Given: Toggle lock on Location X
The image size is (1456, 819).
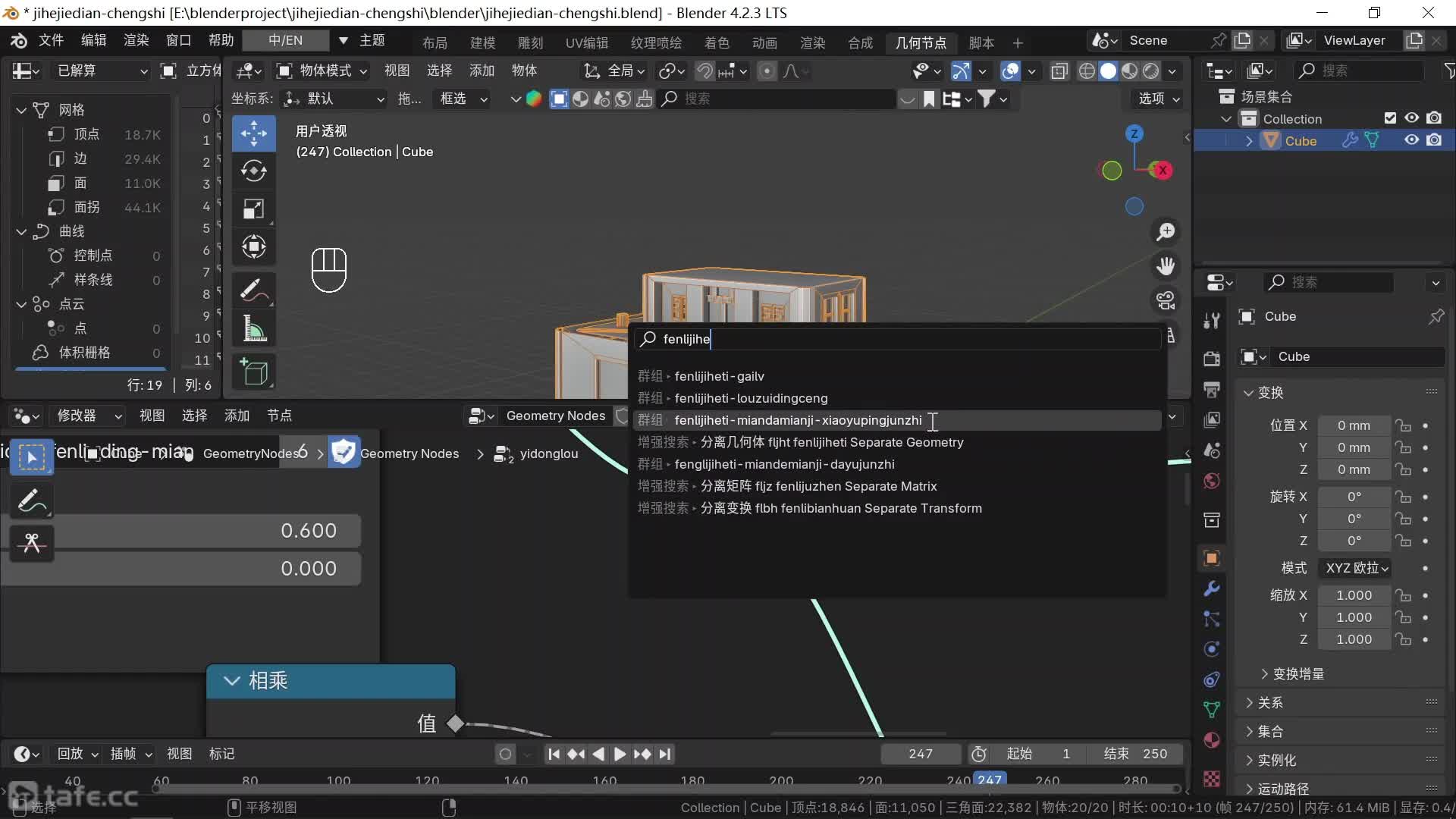Looking at the screenshot, I should tap(1404, 425).
